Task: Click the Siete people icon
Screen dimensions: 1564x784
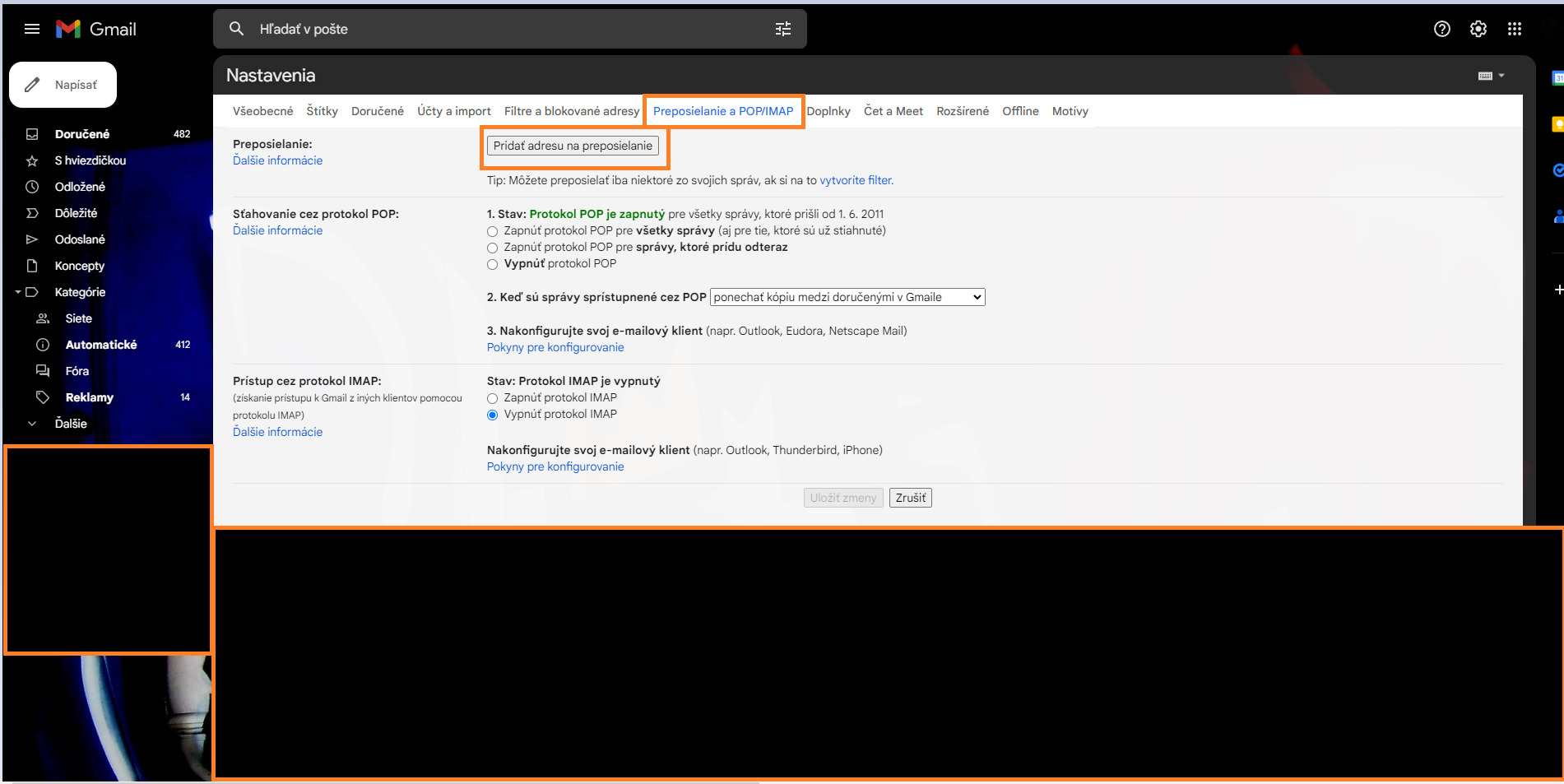Action: click(43, 318)
